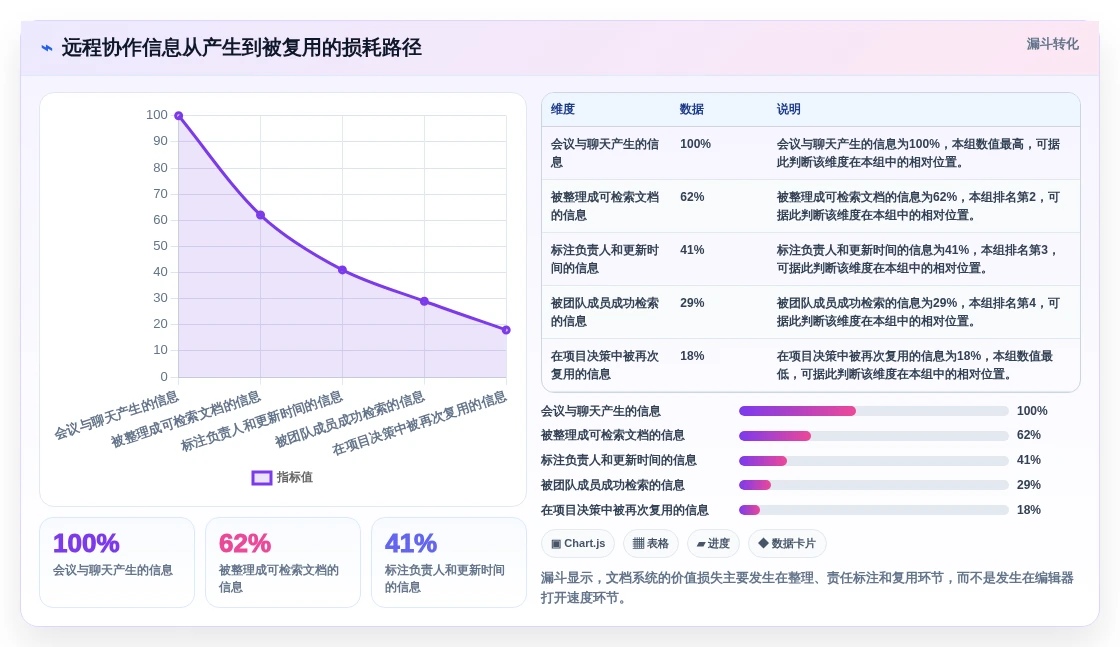1120x647 pixels.
Task: Click the 数据卡片 tag chip
Action: pos(787,543)
